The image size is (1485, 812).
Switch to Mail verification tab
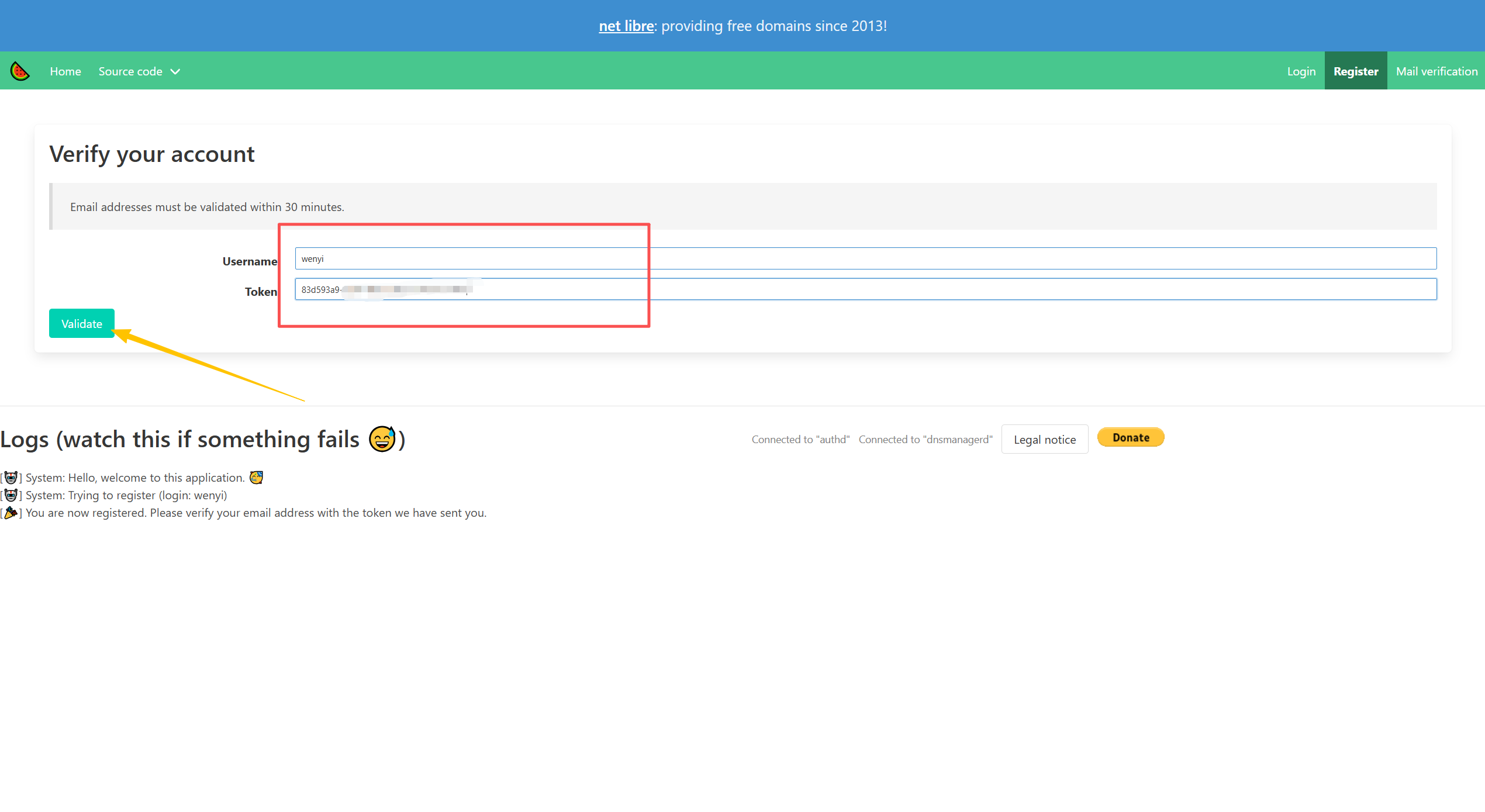pos(1436,71)
